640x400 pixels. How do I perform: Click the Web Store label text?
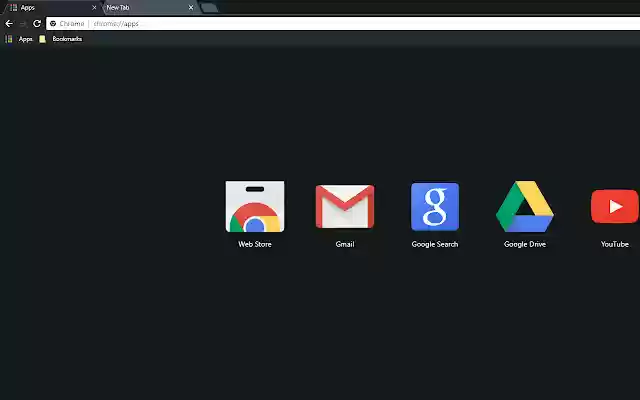[255, 244]
